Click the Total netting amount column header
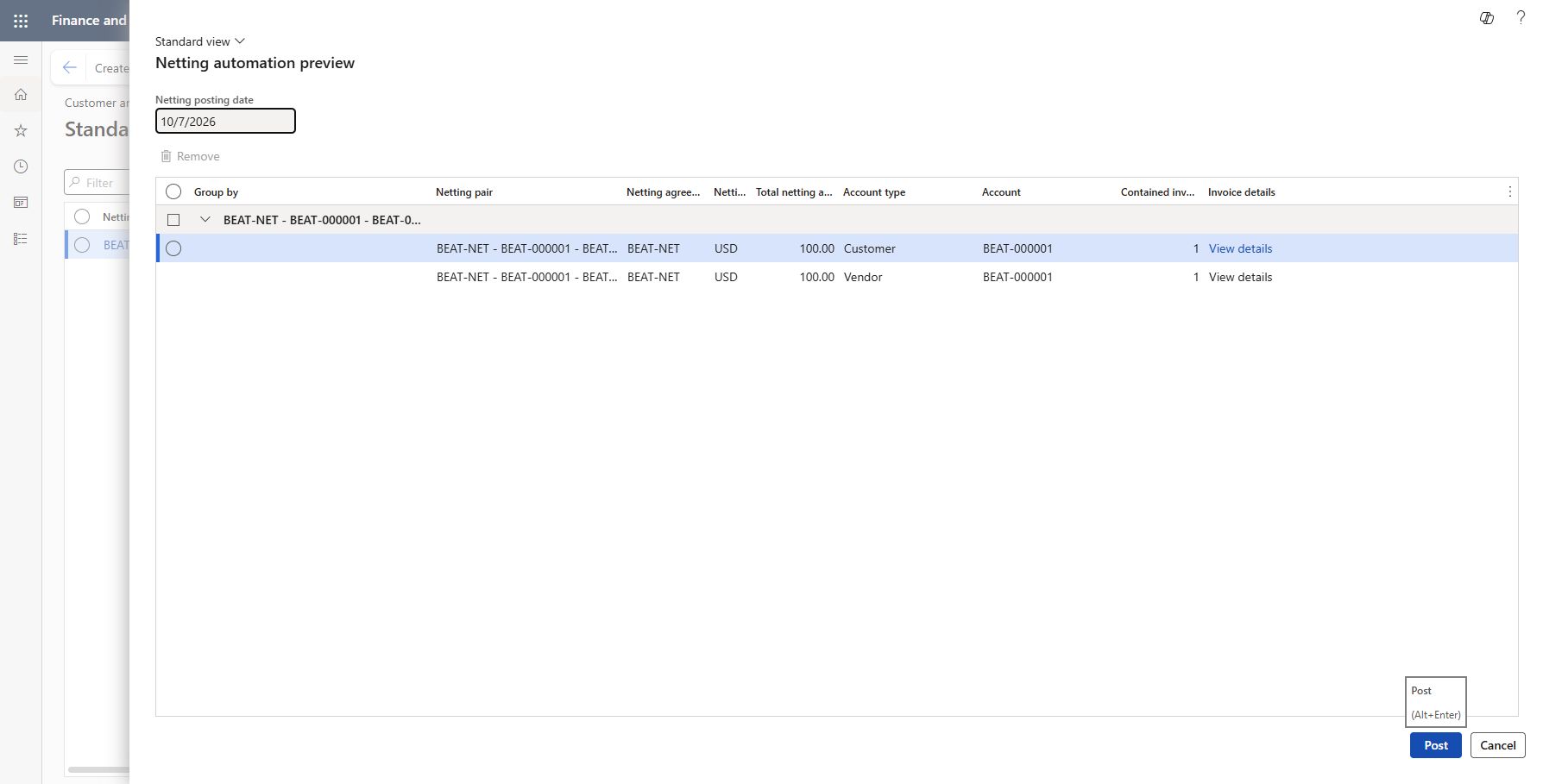 point(794,191)
